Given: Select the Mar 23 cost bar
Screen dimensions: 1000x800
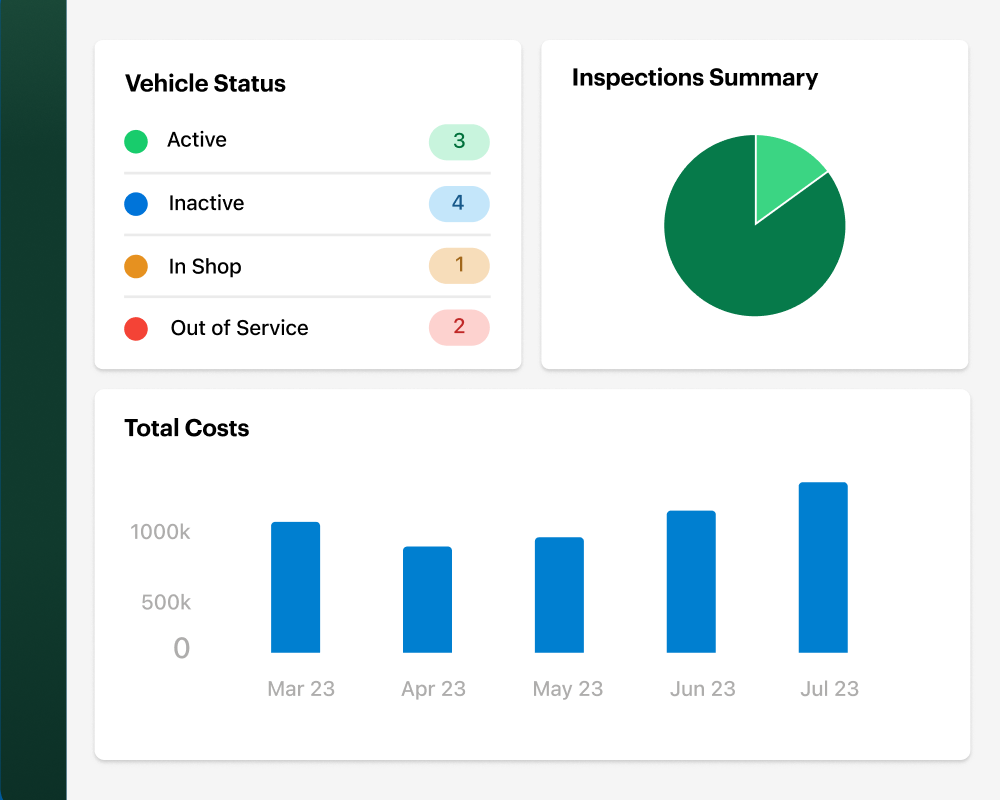Looking at the screenshot, I should click(x=296, y=588).
